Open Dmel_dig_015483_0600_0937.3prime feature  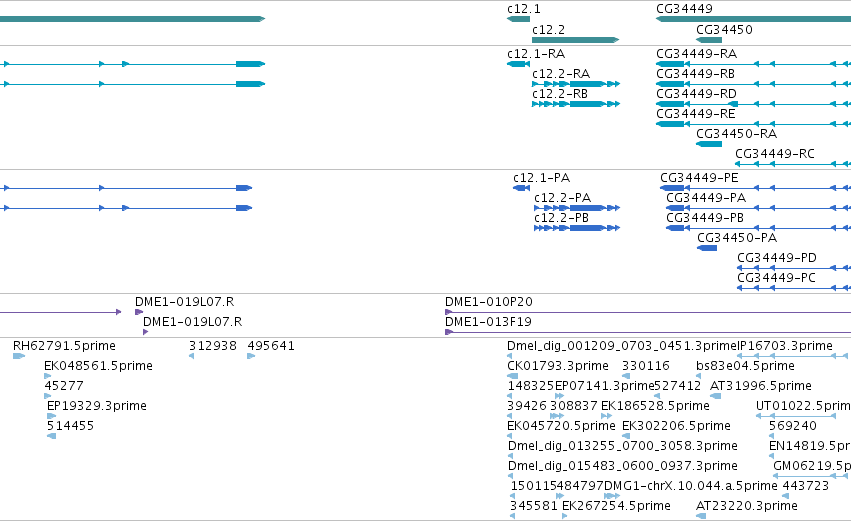pyautogui.click(x=511, y=476)
